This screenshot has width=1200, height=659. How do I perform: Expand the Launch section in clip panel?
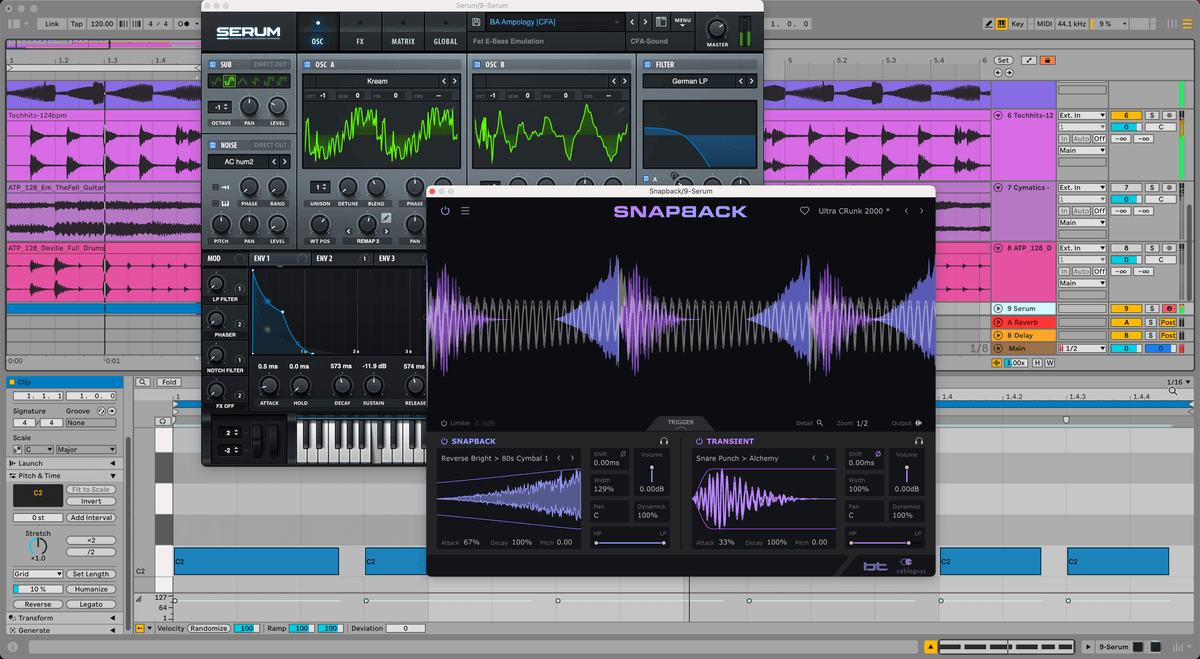coord(112,463)
